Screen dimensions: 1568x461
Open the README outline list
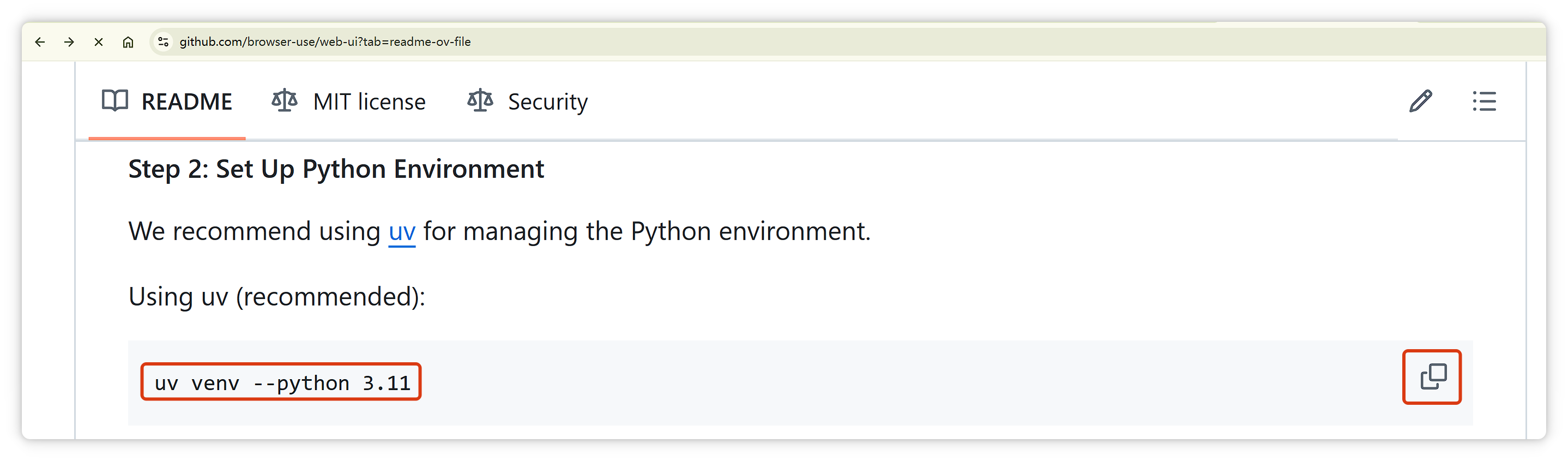[1484, 101]
